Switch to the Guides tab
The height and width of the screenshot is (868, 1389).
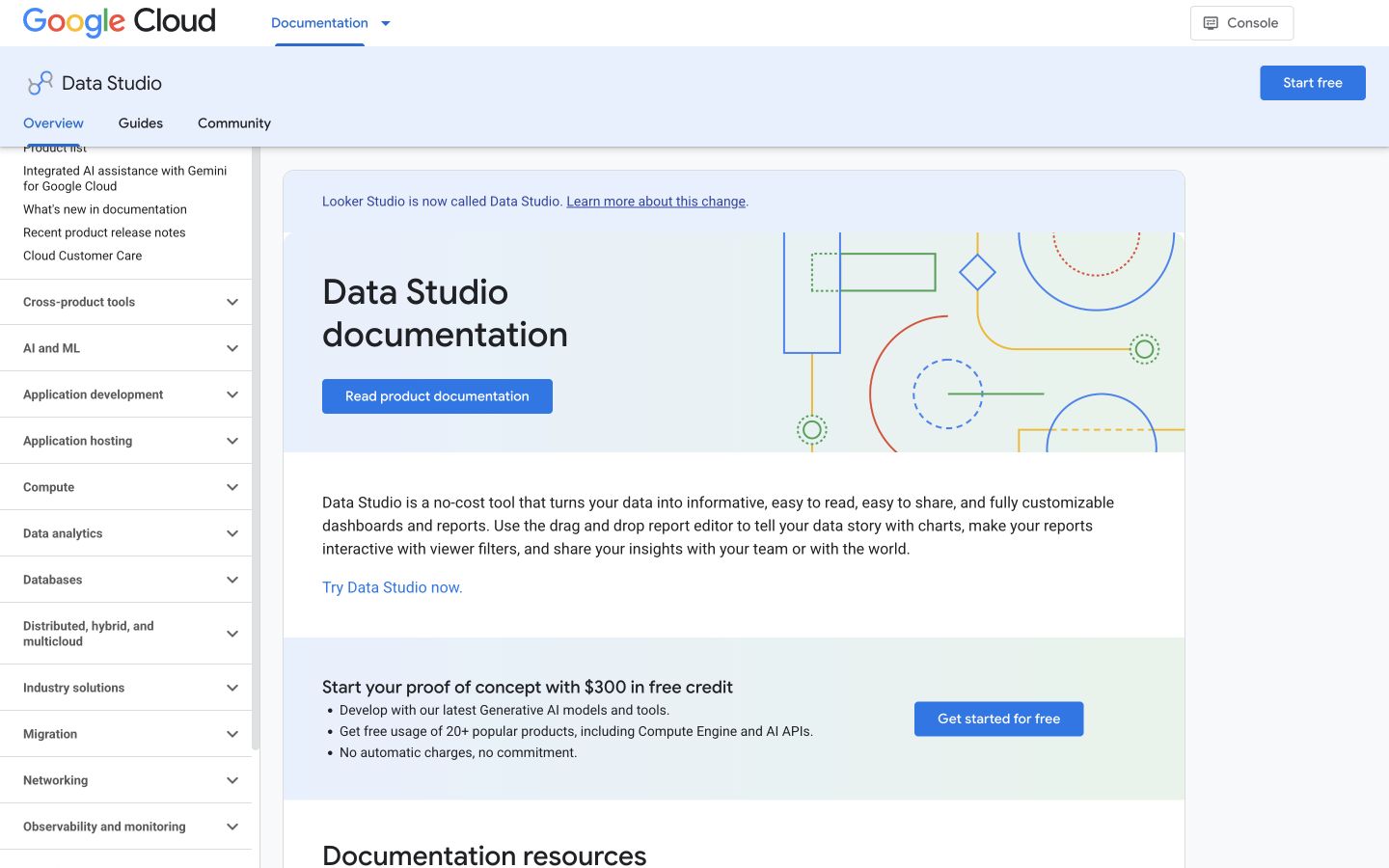(141, 123)
